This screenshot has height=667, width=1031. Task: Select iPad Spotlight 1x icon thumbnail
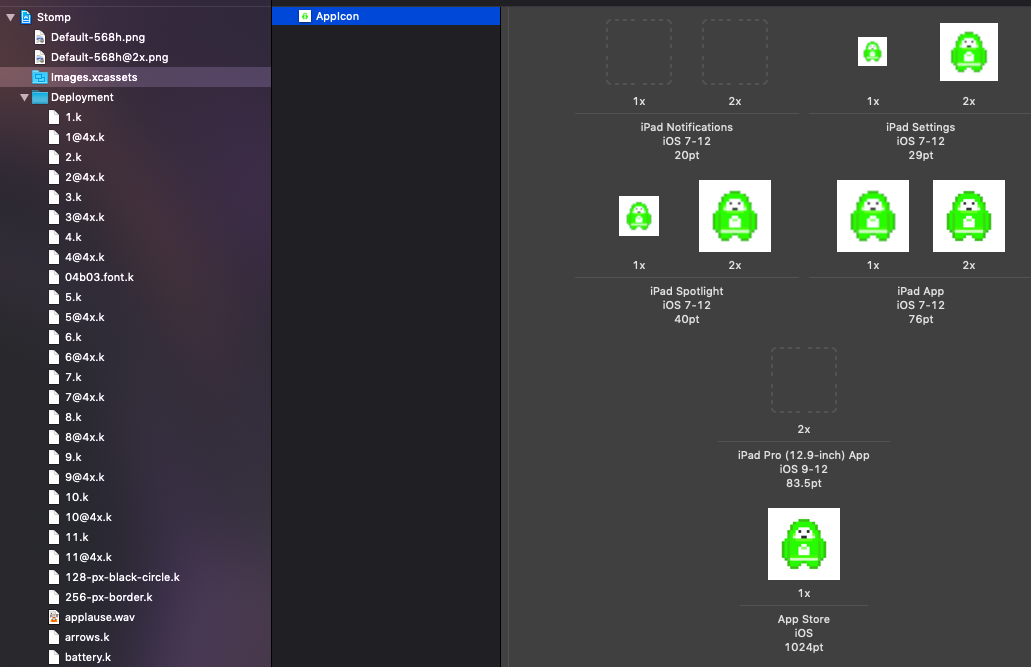click(x=639, y=216)
